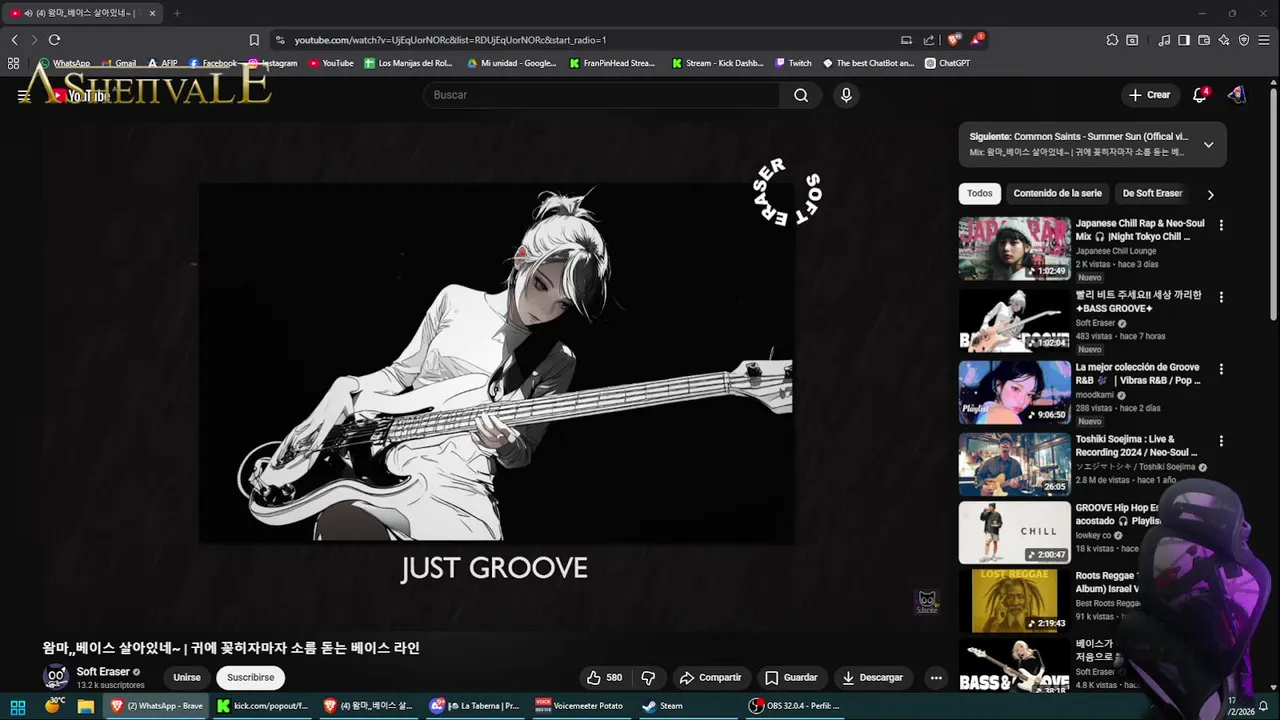Switch to OBS 32.0.4 taskbar window
The width and height of the screenshot is (1280, 720).
(795, 706)
